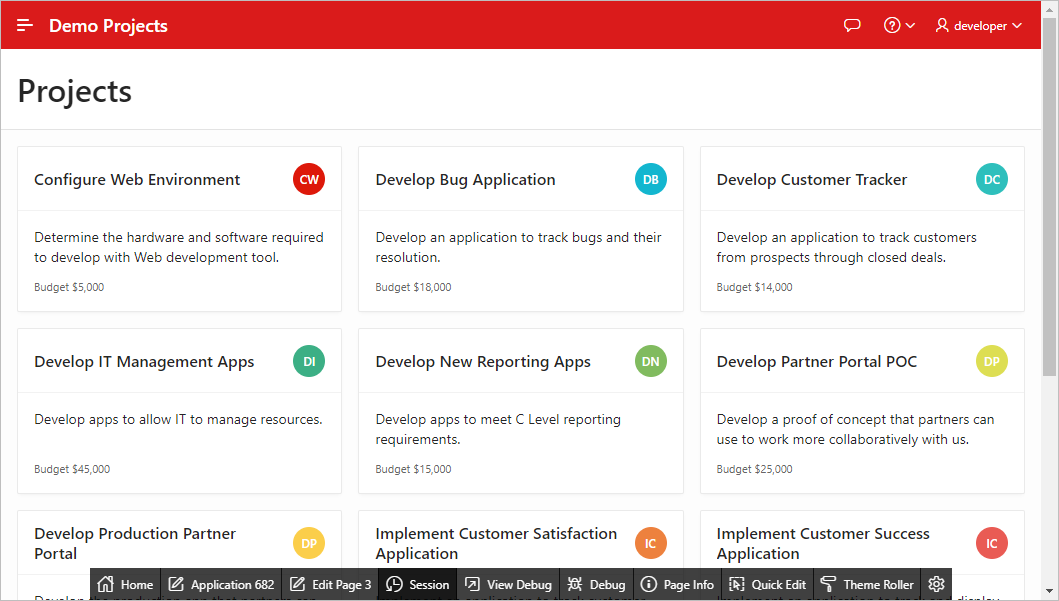
Task: Click description 'Develop apps to allow IT'
Action: click(178, 419)
